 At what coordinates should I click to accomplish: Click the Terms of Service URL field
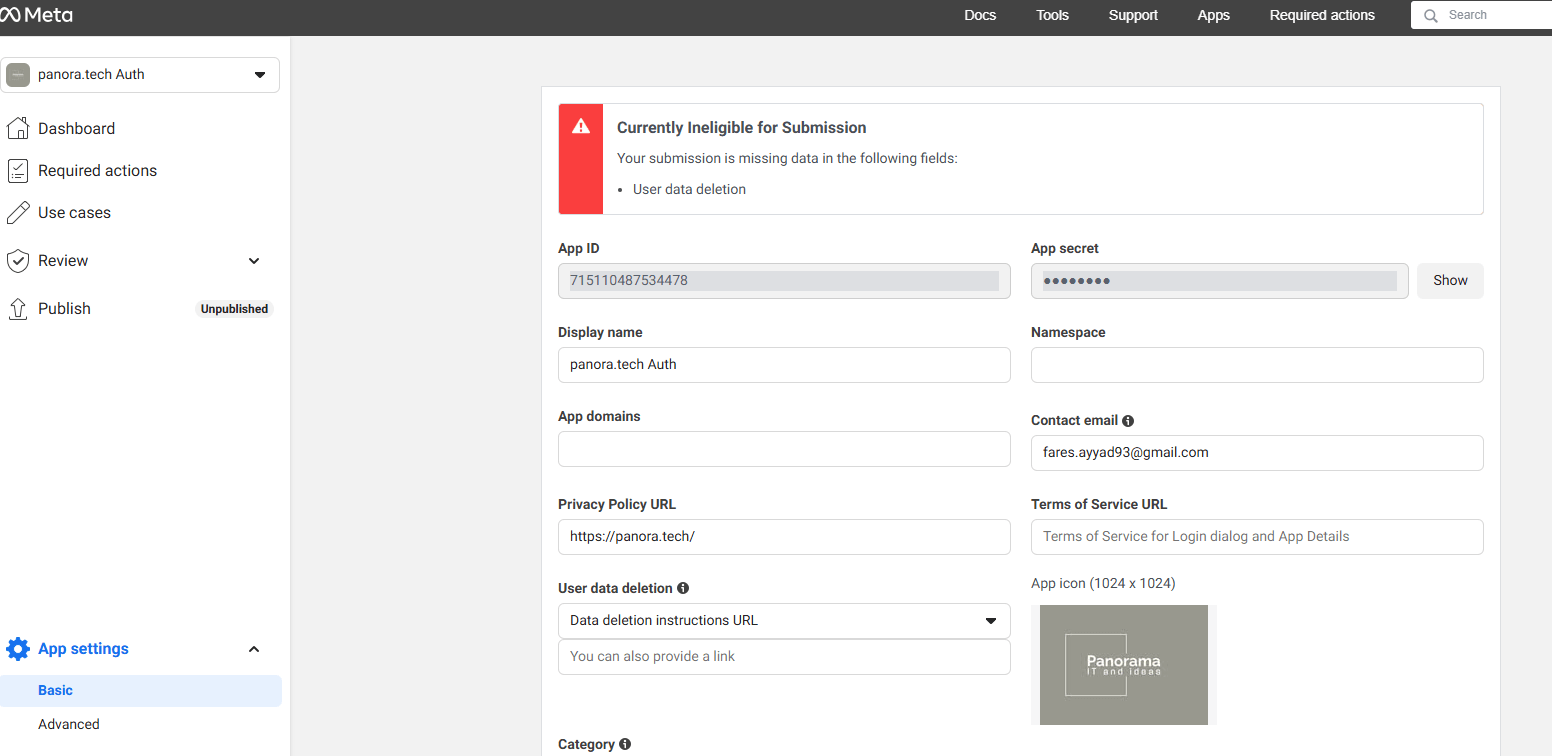click(1257, 537)
